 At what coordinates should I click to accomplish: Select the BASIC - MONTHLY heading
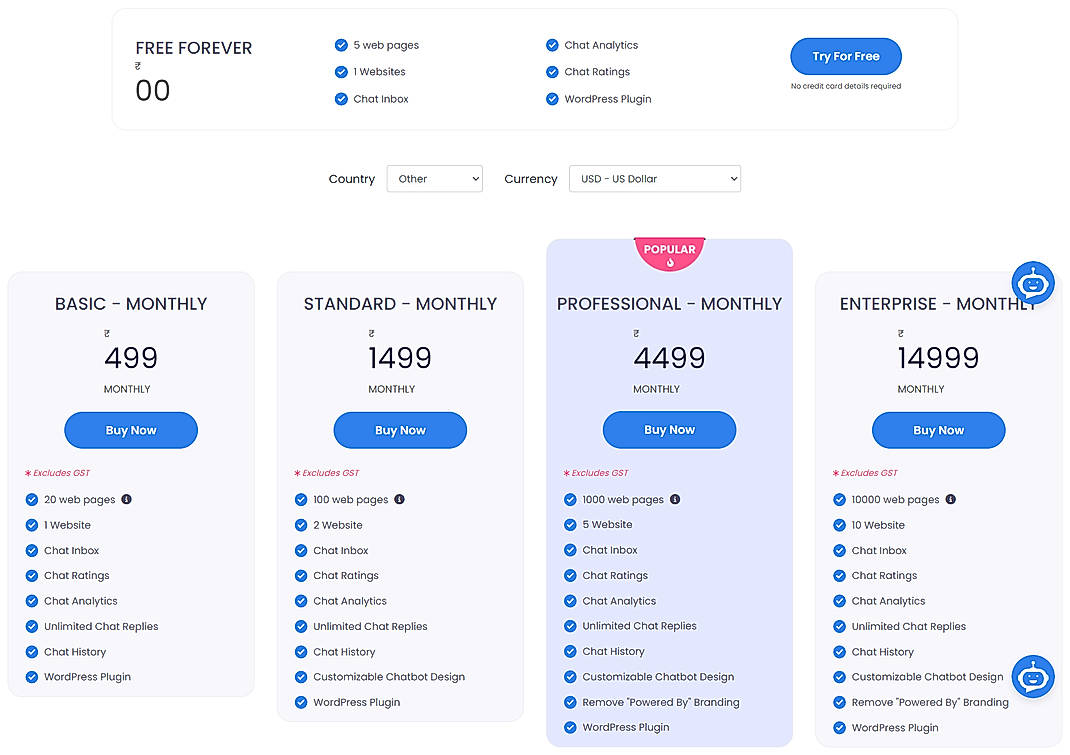(x=131, y=304)
